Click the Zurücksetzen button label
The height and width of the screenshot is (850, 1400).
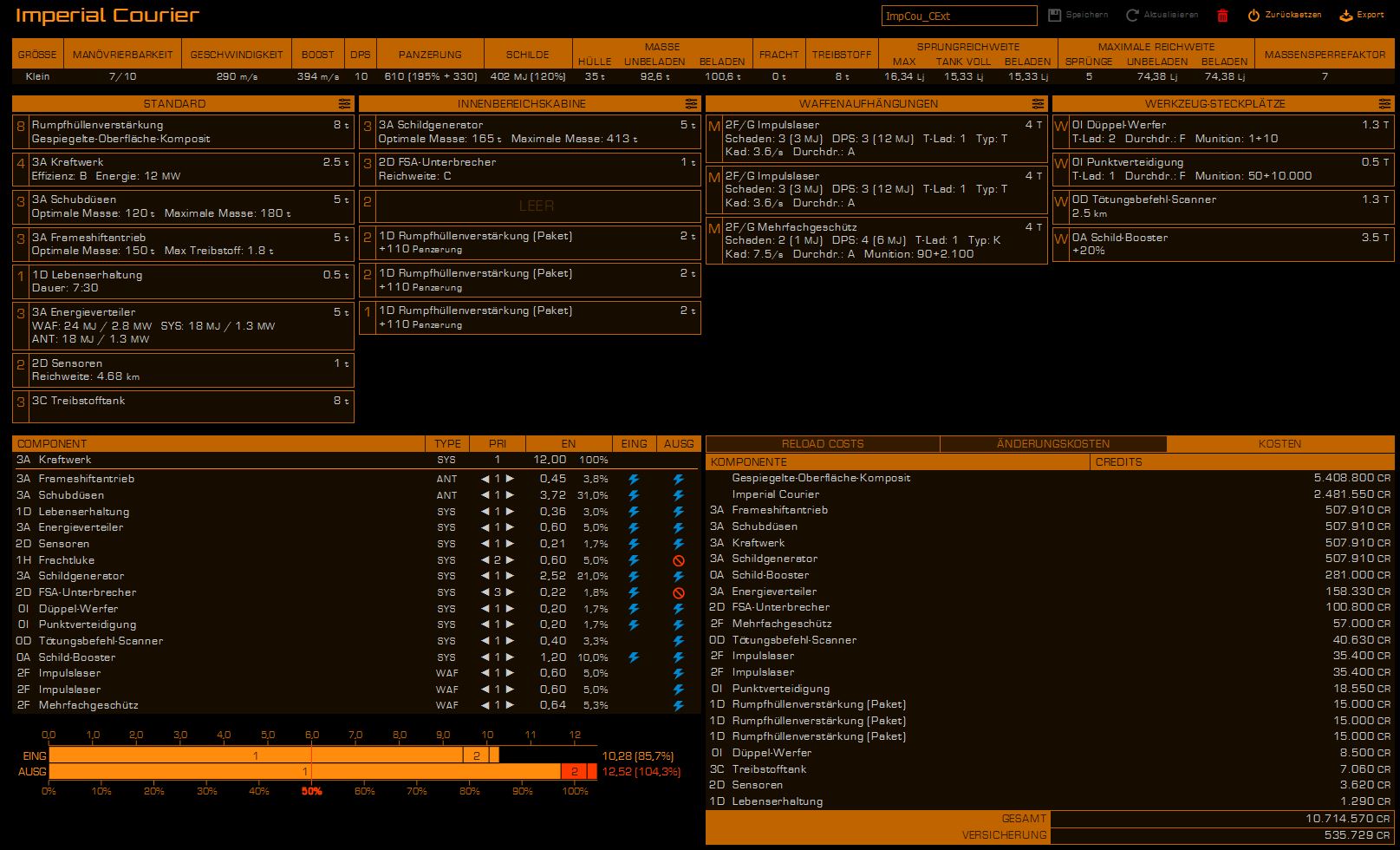pos(1293,15)
